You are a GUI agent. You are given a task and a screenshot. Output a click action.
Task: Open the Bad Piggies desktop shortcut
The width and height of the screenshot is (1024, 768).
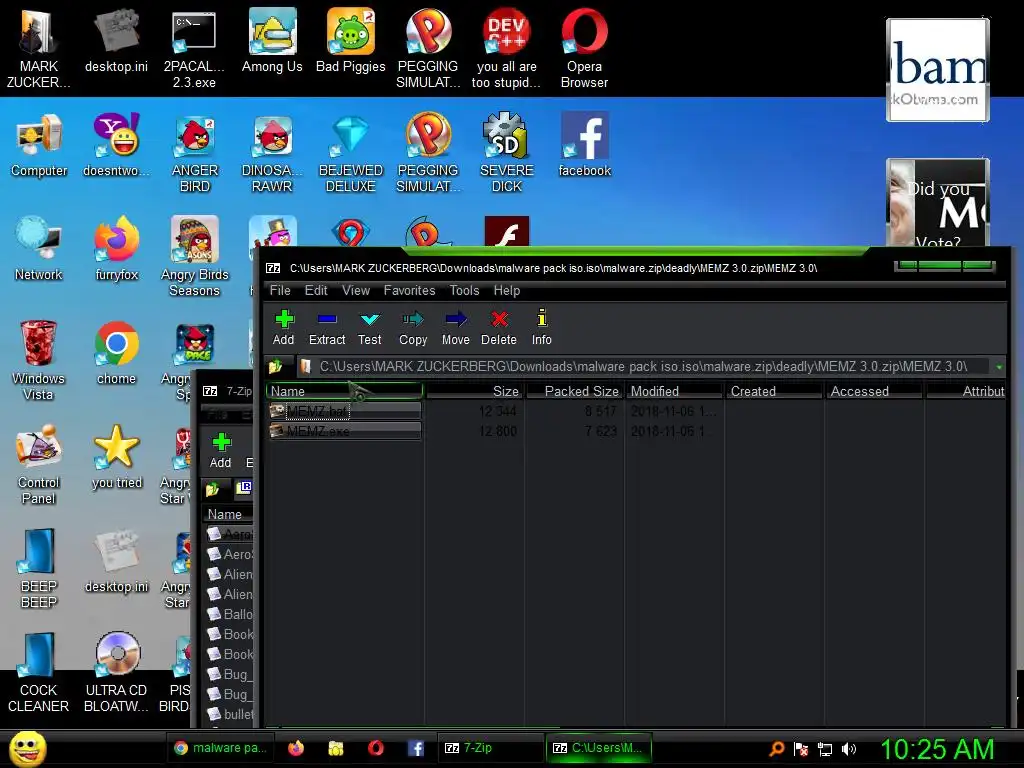351,41
